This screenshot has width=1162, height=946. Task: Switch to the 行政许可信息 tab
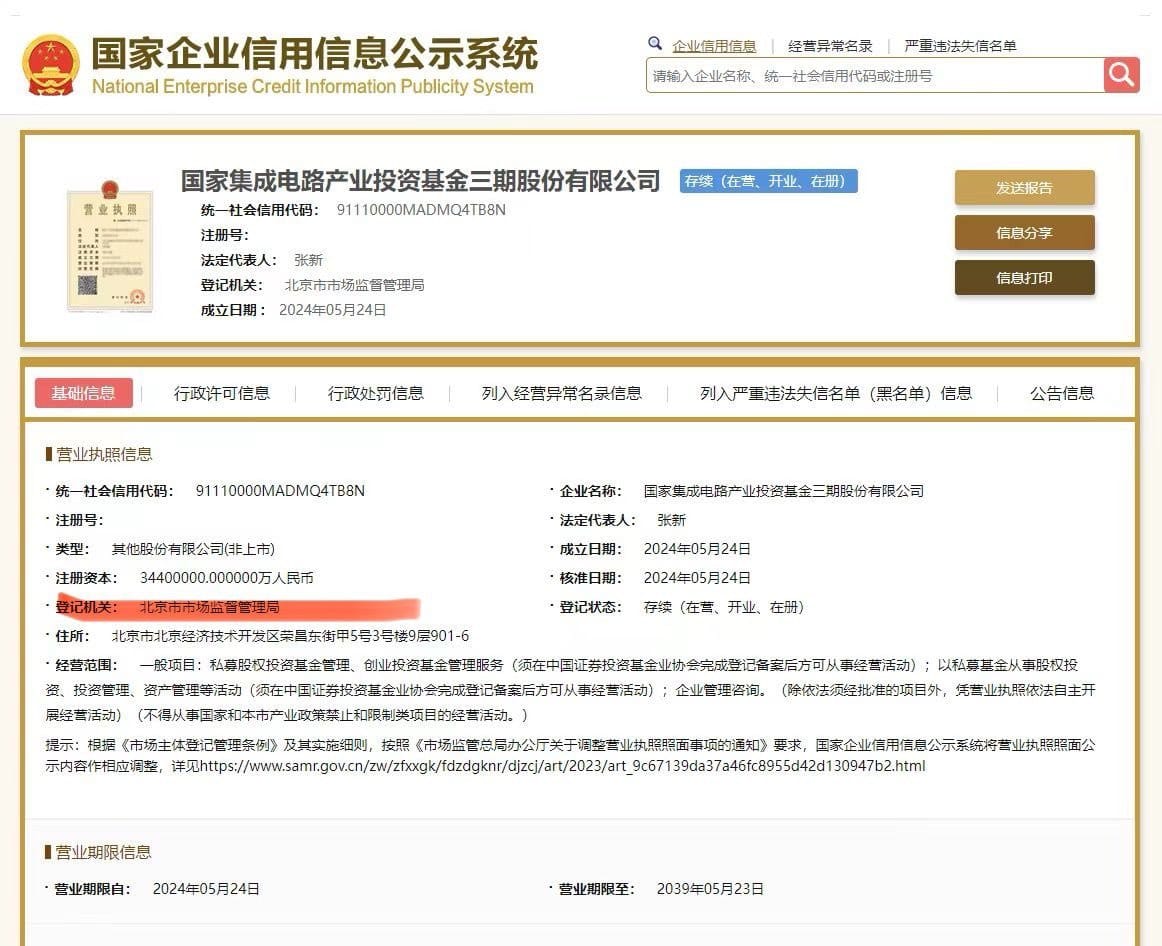[x=221, y=393]
